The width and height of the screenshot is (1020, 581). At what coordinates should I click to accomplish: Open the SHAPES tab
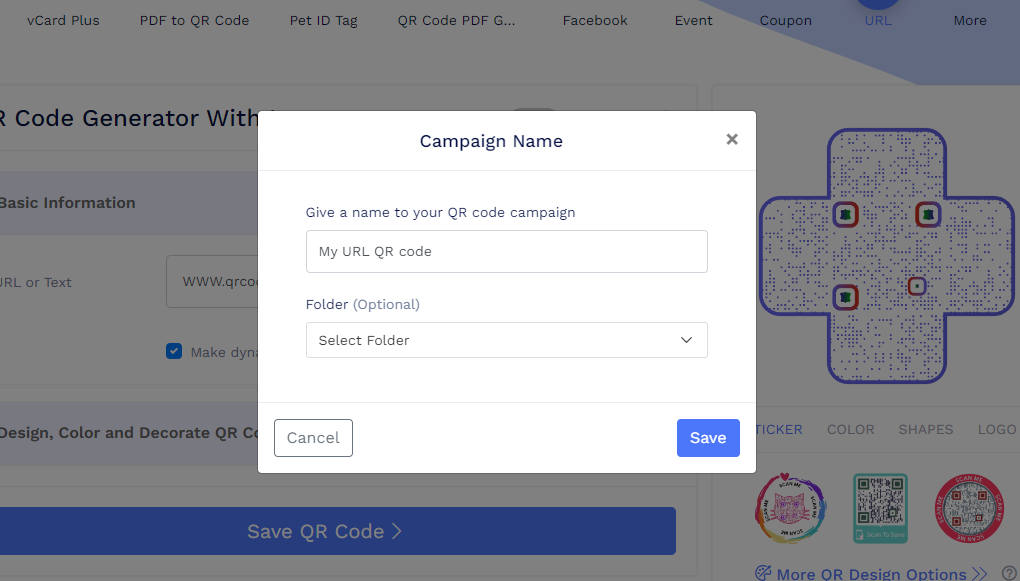pos(925,429)
